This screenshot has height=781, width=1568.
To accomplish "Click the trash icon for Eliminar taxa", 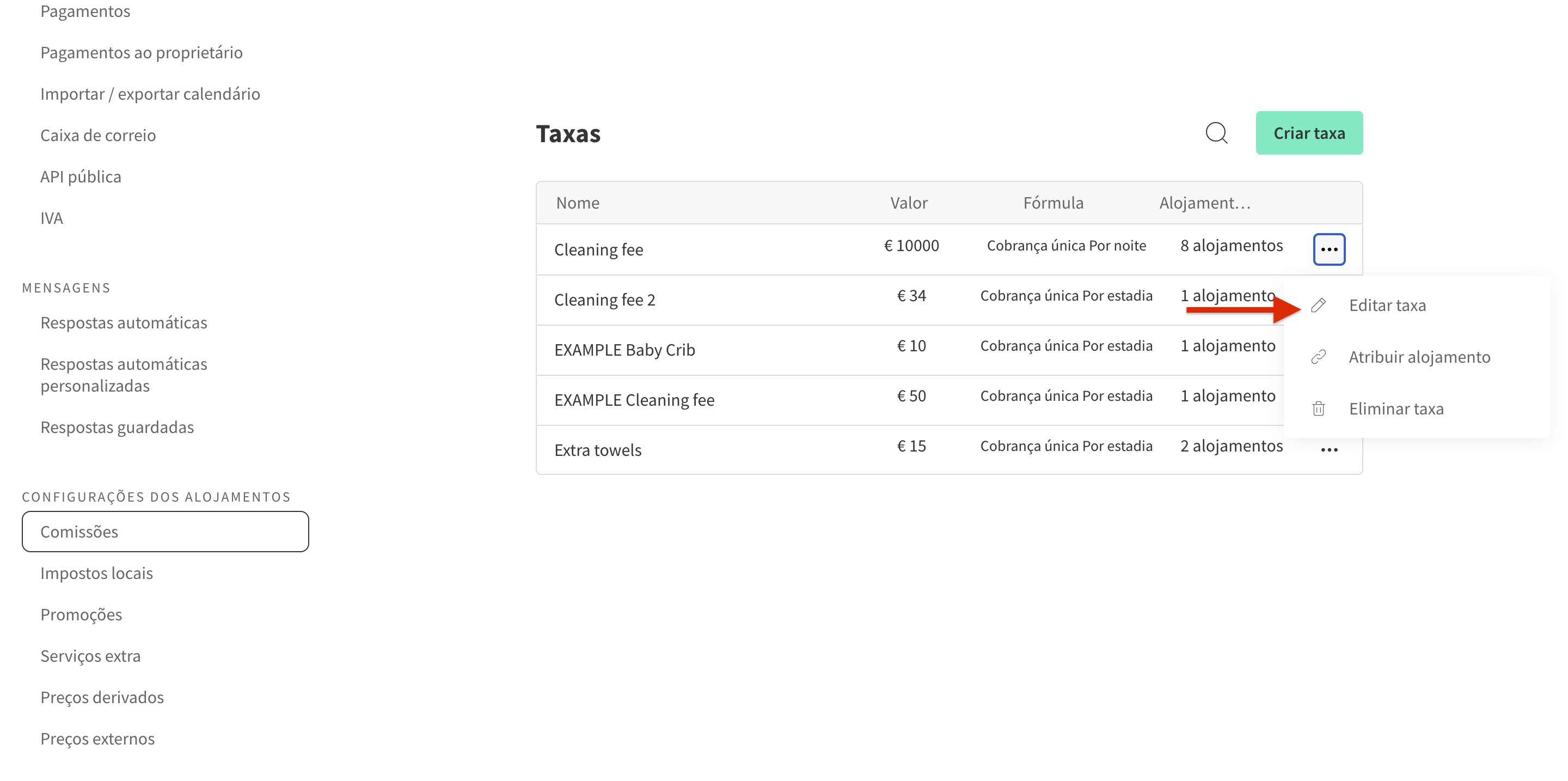I will pyautogui.click(x=1318, y=408).
